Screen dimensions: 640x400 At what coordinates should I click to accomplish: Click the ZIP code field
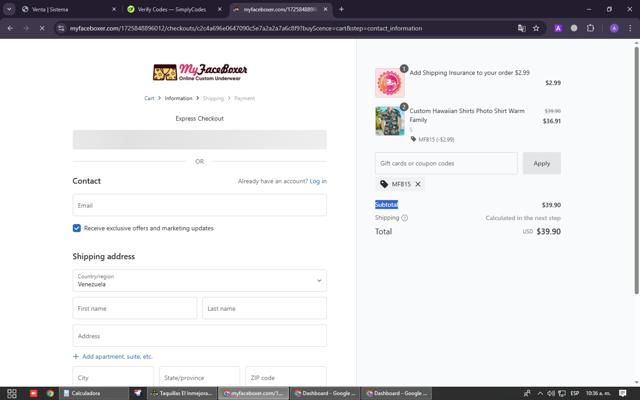286,377
